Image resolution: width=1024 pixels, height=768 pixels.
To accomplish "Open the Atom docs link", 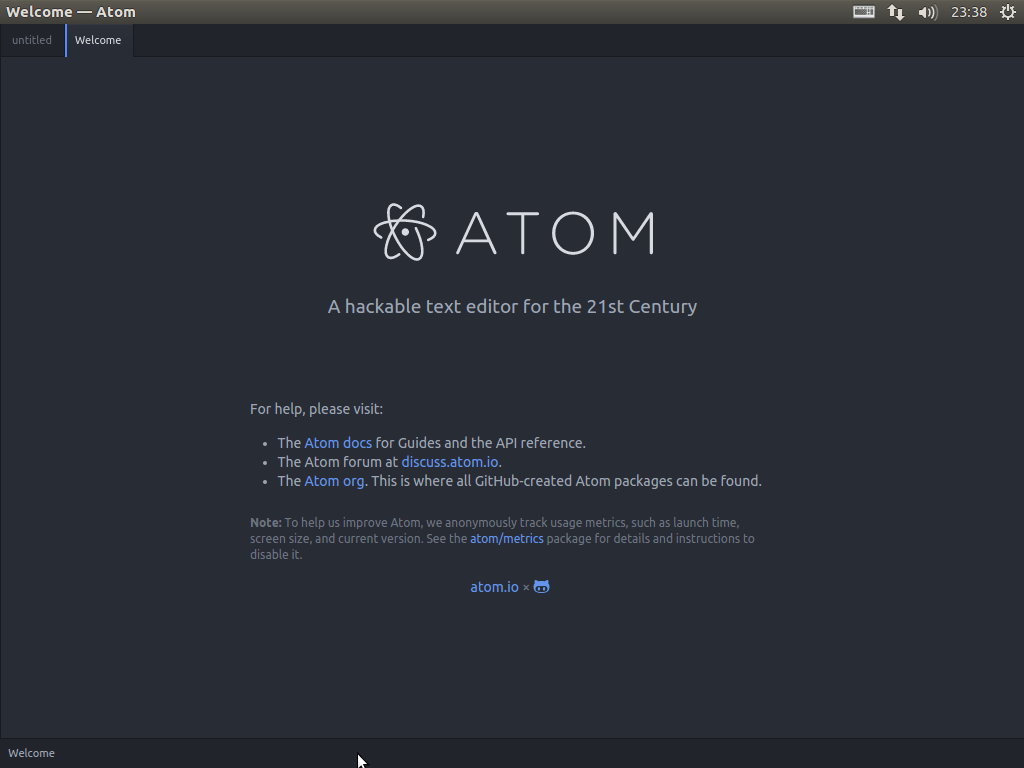I will [x=338, y=442].
